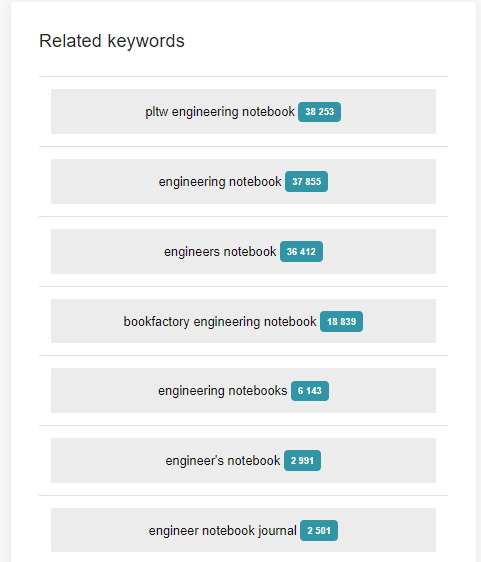481x562 pixels.
Task: Click the 'Related keywords' heading
Action: 112,41
